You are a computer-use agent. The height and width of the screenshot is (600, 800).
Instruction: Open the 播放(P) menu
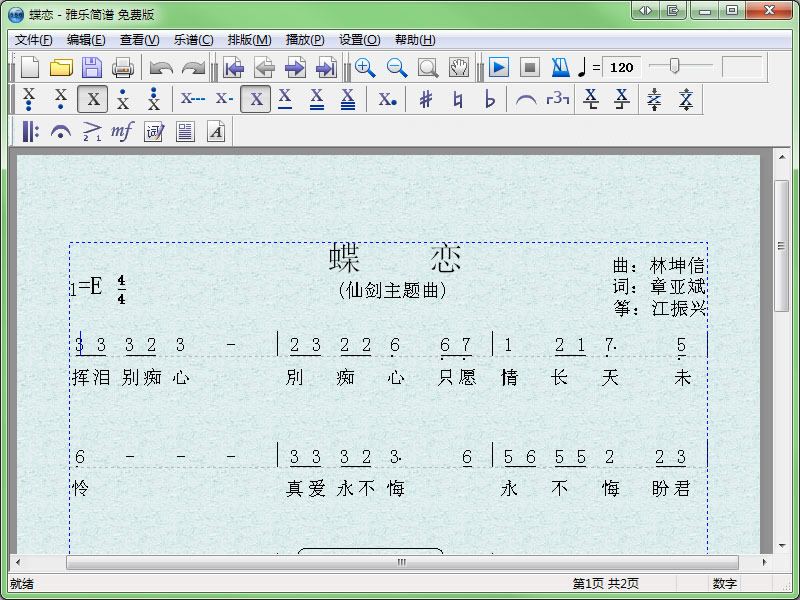coord(305,40)
